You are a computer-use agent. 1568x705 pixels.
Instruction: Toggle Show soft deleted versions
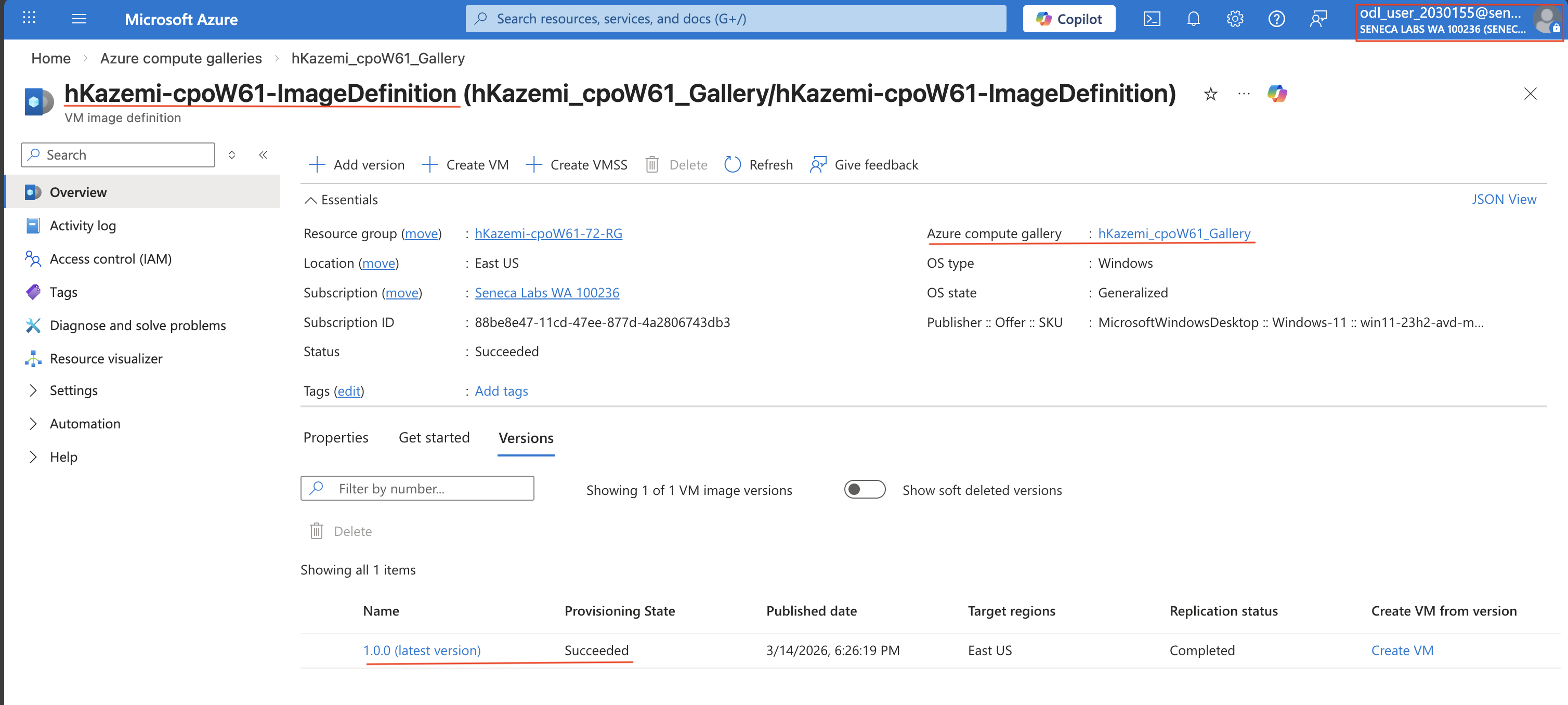click(865, 489)
